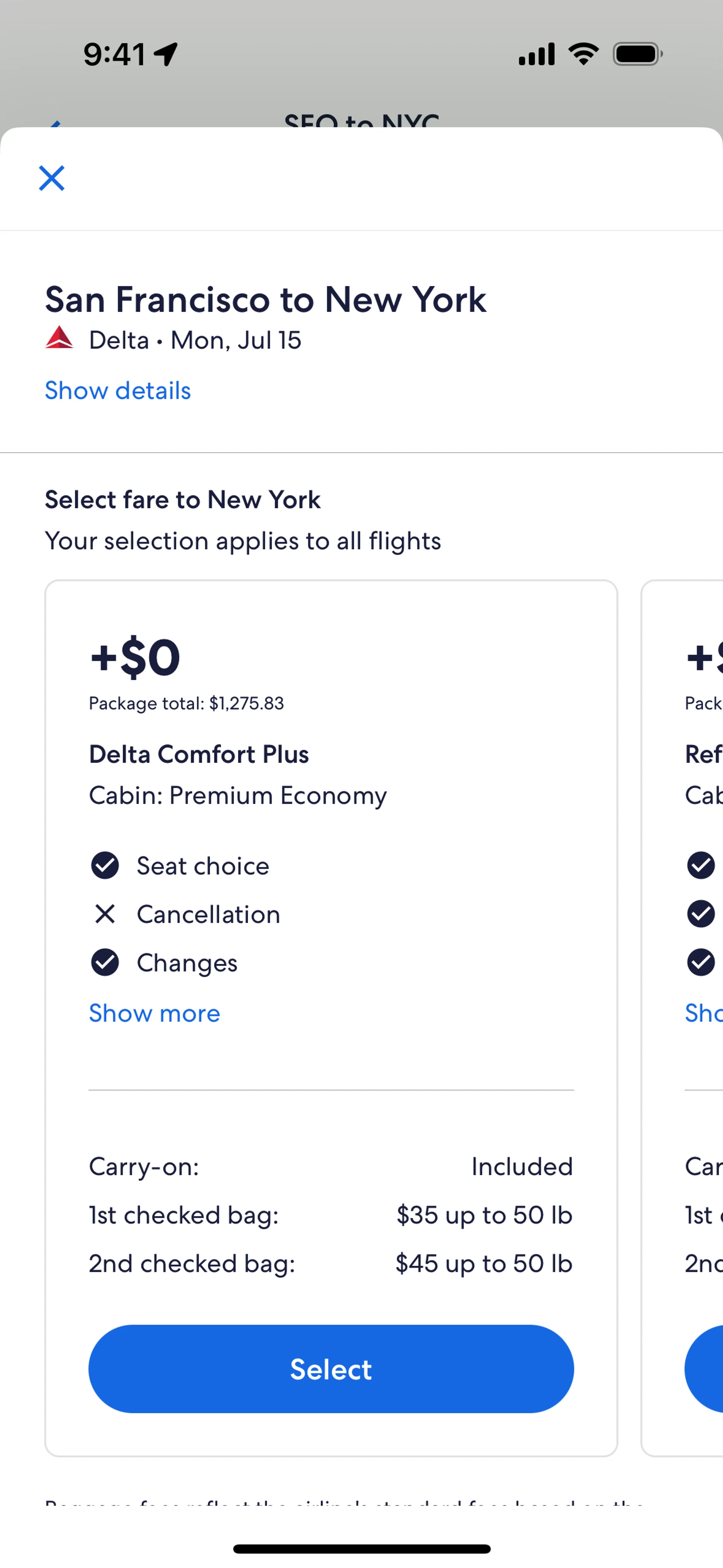Tap the location arrow in status bar
The image size is (723, 1568).
pyautogui.click(x=166, y=54)
